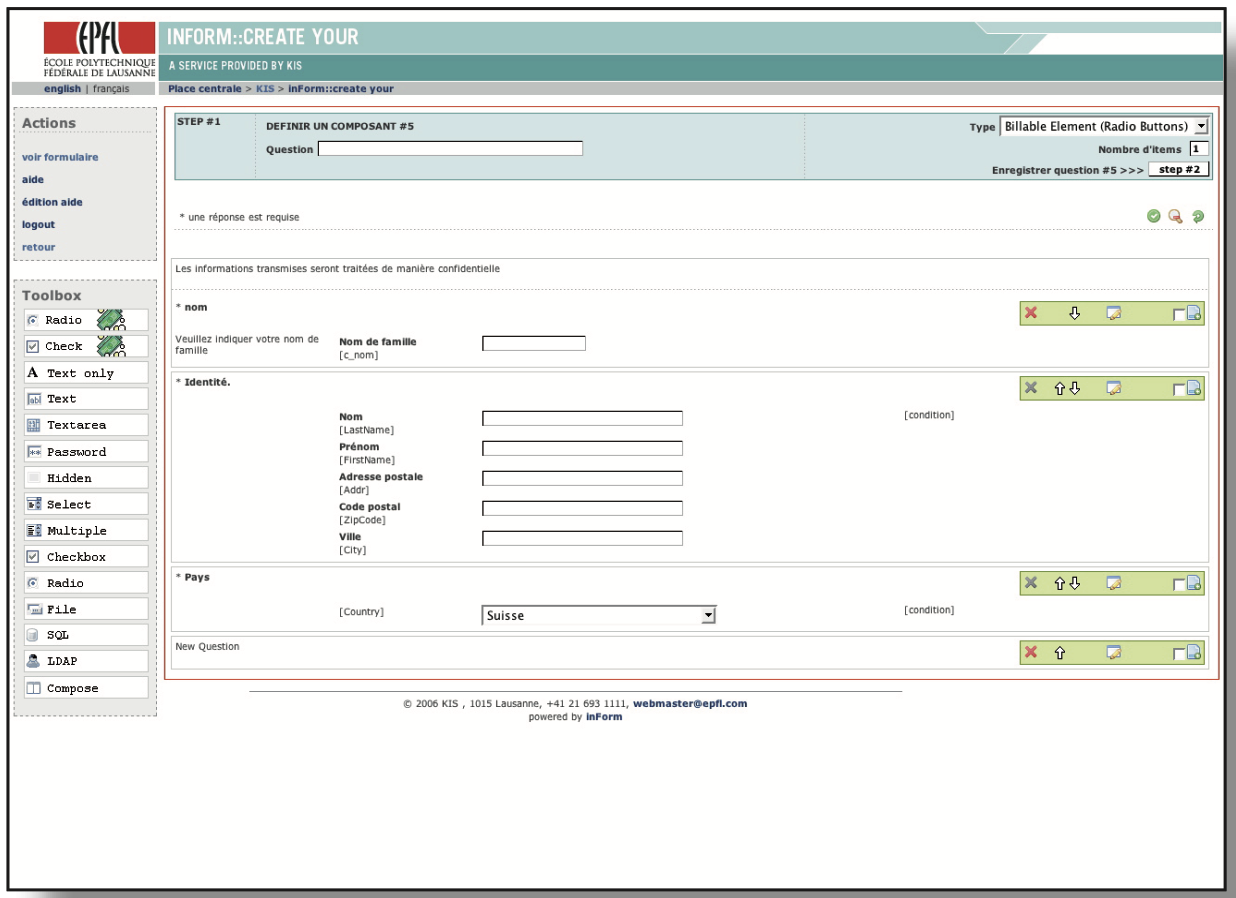Screen dimensions: 1236x898
Task: Move the 'Pays' question up
Action: tap(1059, 582)
